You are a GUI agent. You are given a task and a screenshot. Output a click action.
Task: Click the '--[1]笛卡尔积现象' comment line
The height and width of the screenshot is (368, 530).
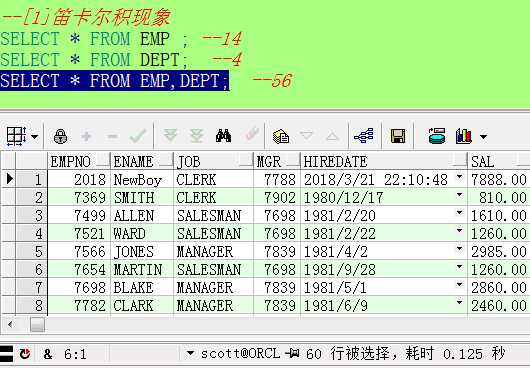point(86,17)
